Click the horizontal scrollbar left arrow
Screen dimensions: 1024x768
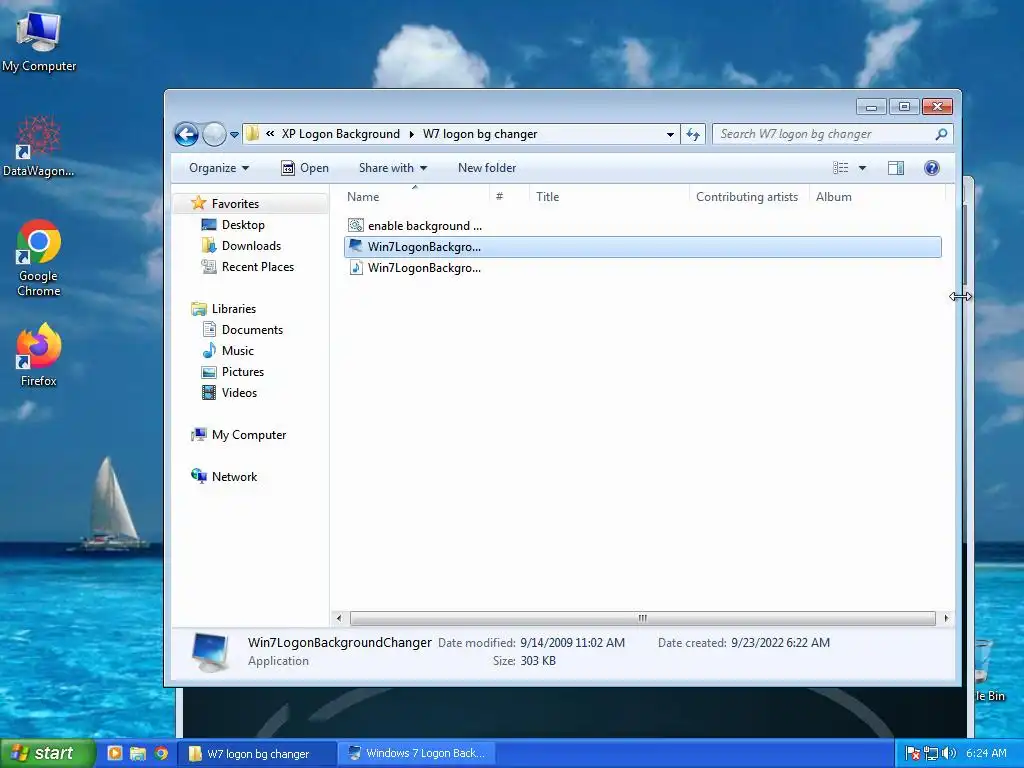338,618
